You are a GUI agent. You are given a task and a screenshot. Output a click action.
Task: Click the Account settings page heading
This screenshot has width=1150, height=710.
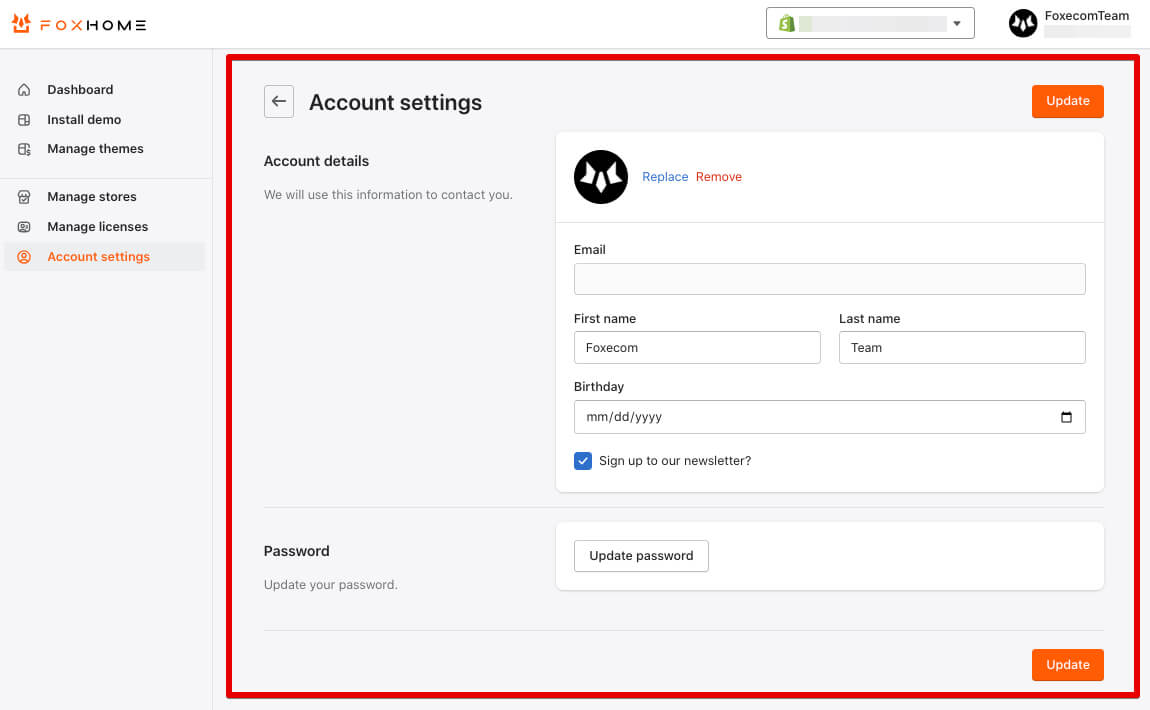point(395,102)
